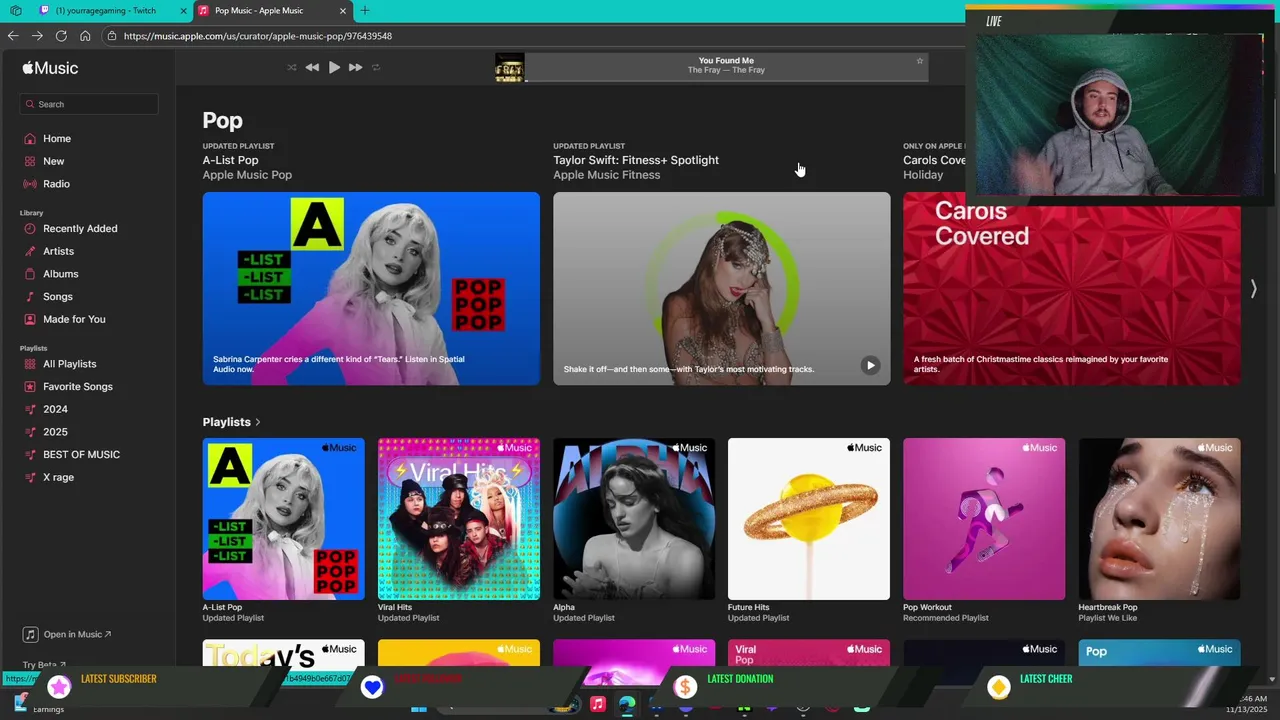The height and width of the screenshot is (720, 1280).
Task: Open Songs in the library
Action: (x=58, y=297)
